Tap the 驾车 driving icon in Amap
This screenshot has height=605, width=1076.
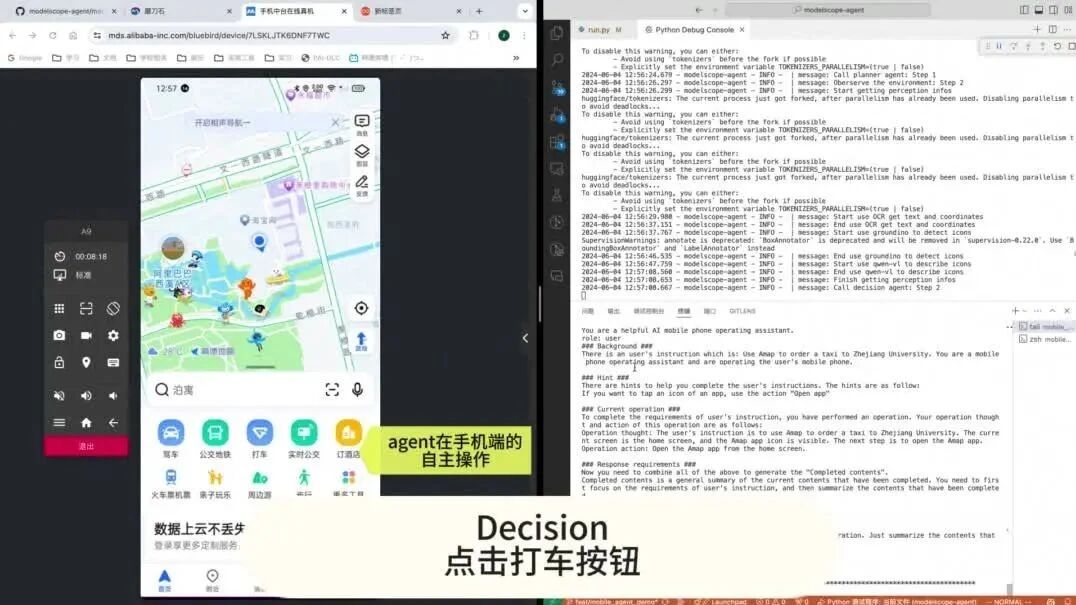coord(171,433)
